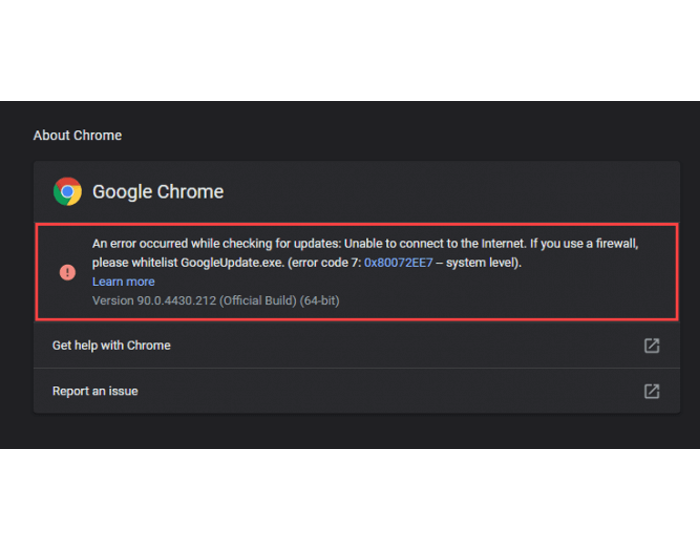The image size is (700, 534).
Task: Open the Learn more link
Action: [123, 282]
